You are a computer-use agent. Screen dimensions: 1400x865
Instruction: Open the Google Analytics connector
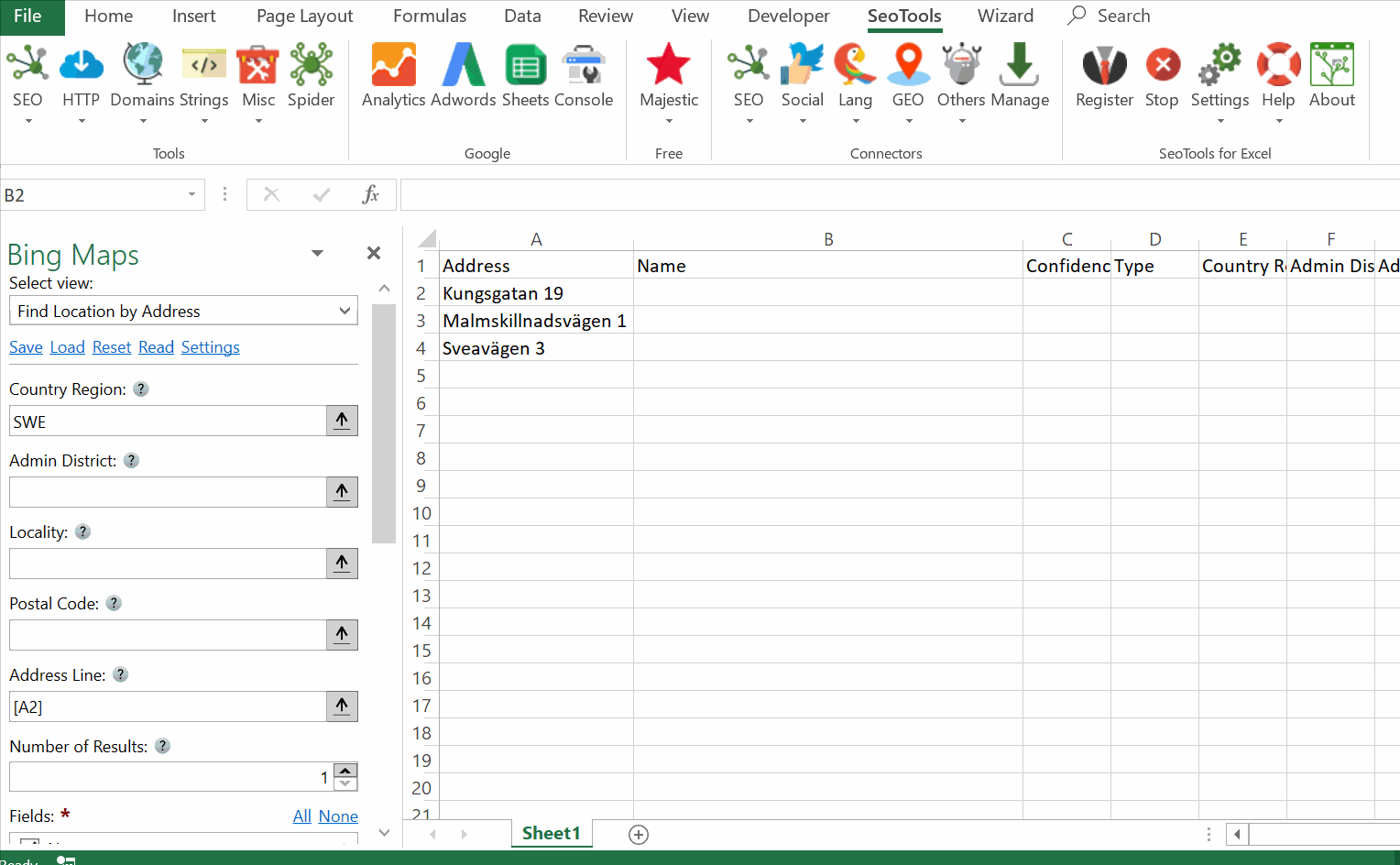(x=394, y=77)
